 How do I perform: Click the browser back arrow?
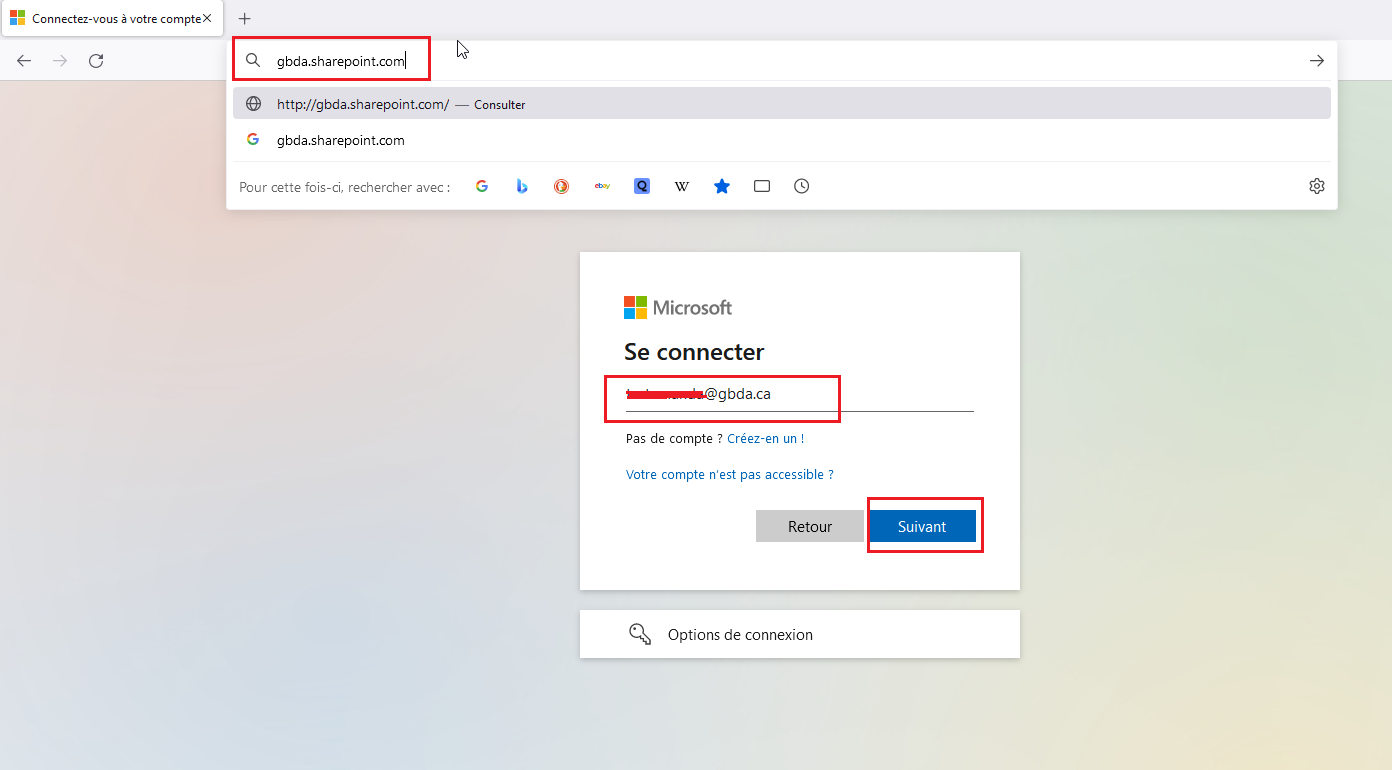24,61
